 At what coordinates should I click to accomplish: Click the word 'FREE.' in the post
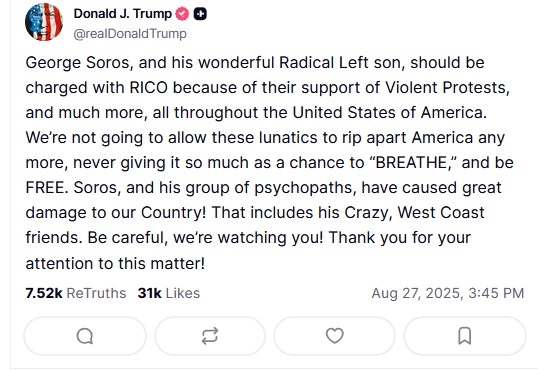pos(46,188)
